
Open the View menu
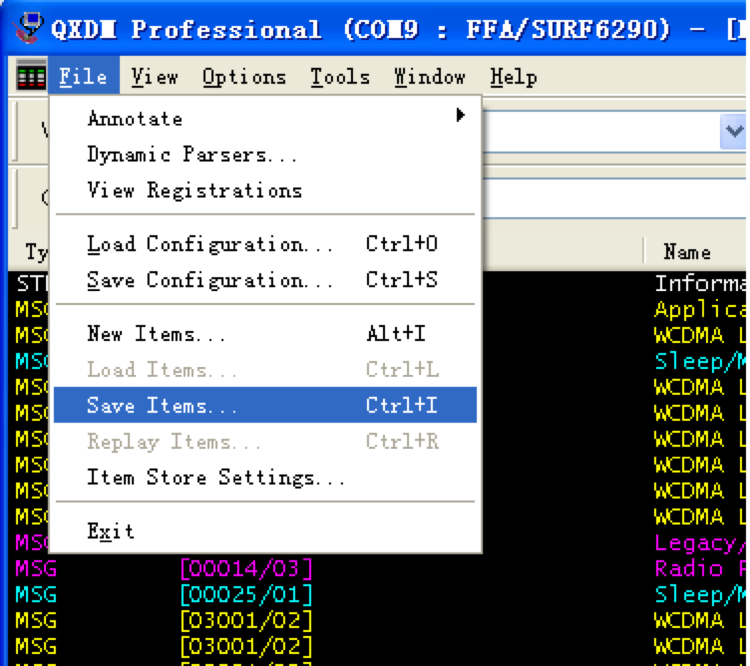point(154,76)
